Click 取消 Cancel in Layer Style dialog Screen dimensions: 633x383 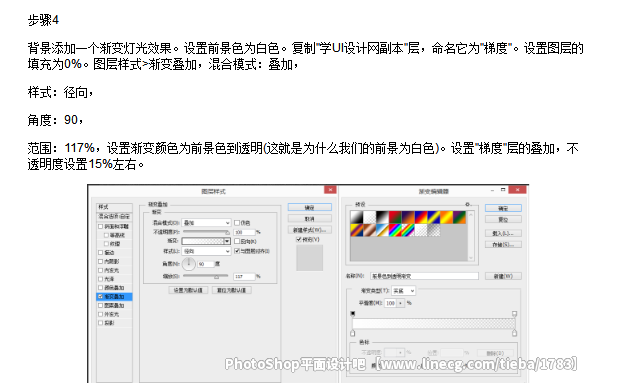310,219
